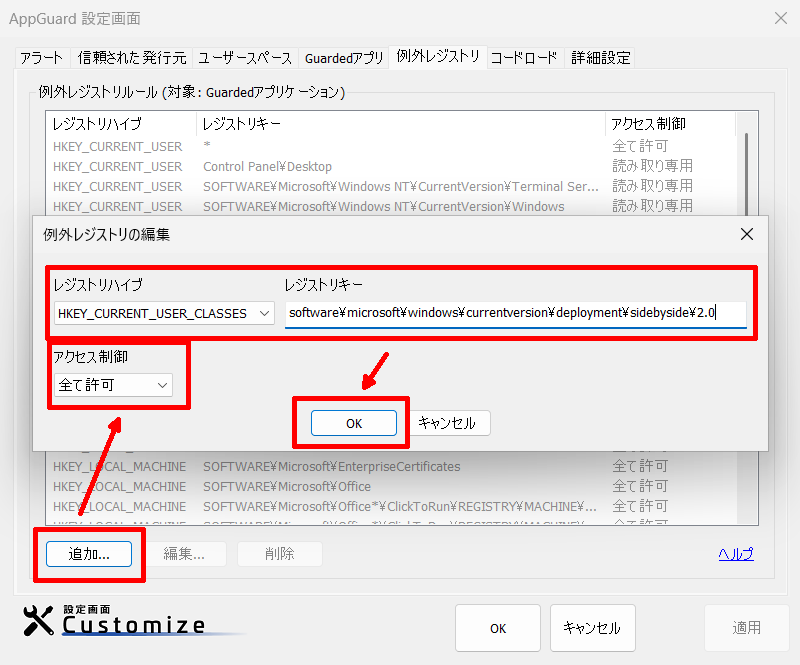
Task: Click the 追加... button
Action: point(88,554)
